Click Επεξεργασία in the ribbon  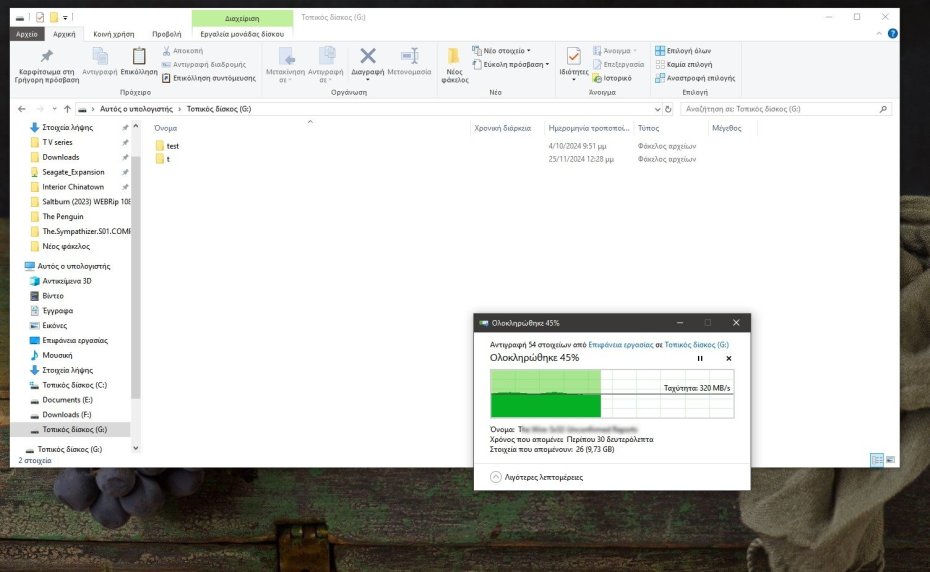point(619,64)
